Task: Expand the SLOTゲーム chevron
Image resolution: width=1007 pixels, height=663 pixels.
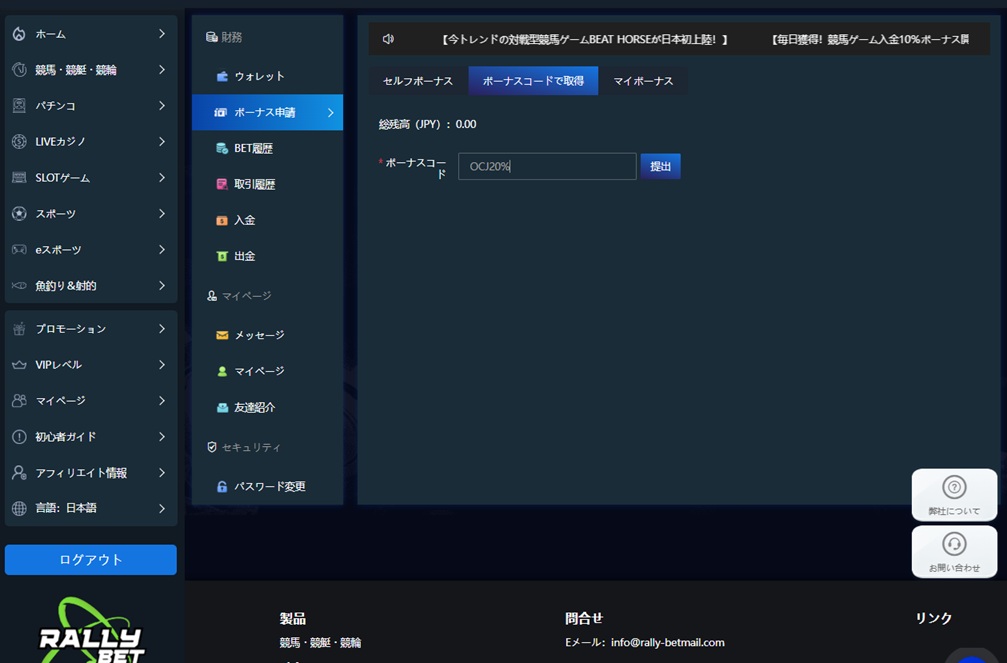Action: pos(162,177)
